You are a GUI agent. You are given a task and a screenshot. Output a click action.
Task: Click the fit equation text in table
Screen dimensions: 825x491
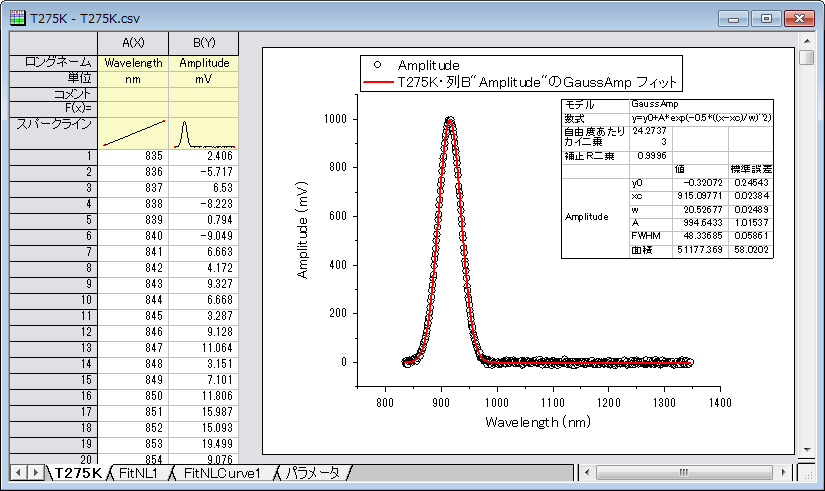point(701,118)
